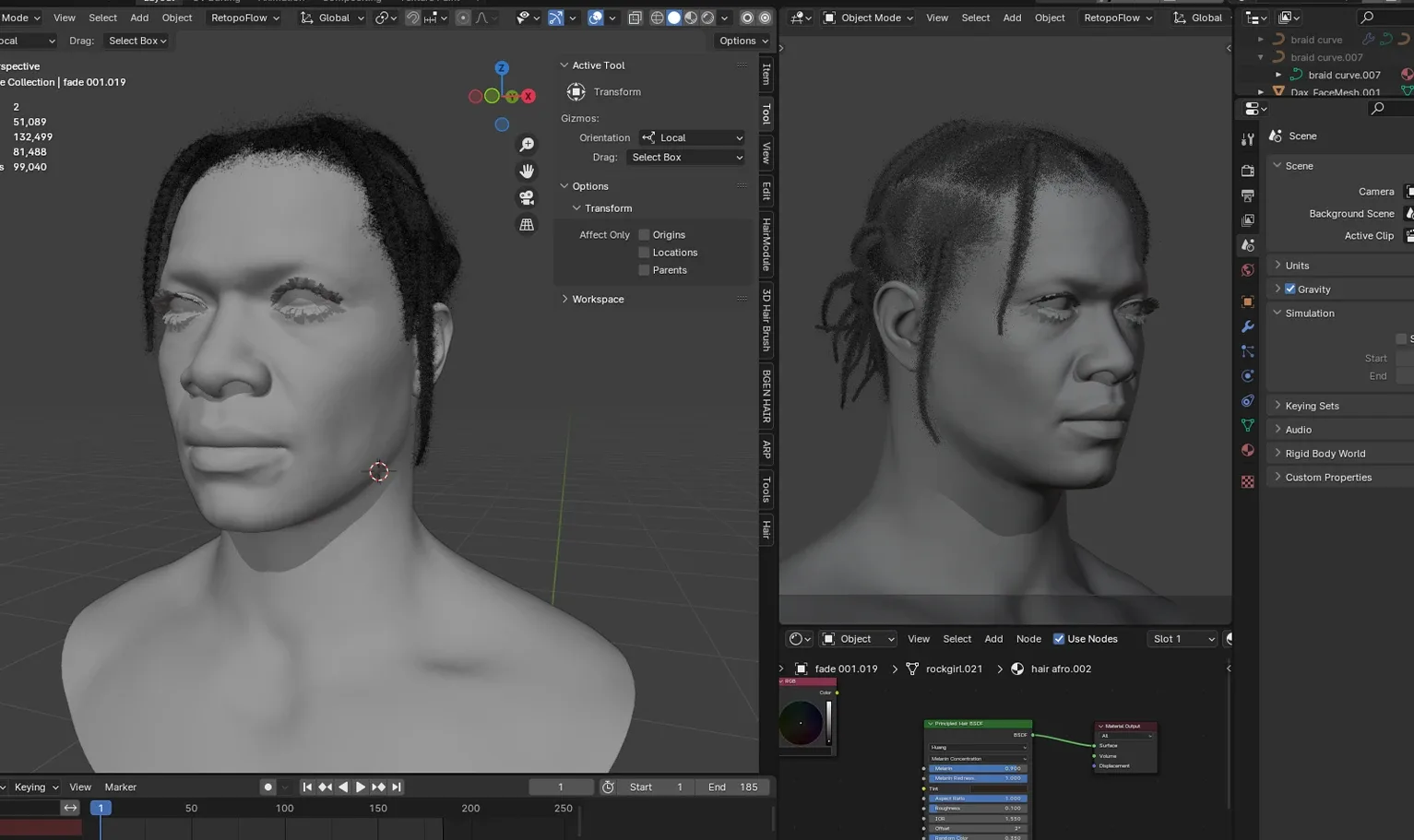Uncheck the Gravity checkbox
The image size is (1414, 840).
pos(1290,290)
